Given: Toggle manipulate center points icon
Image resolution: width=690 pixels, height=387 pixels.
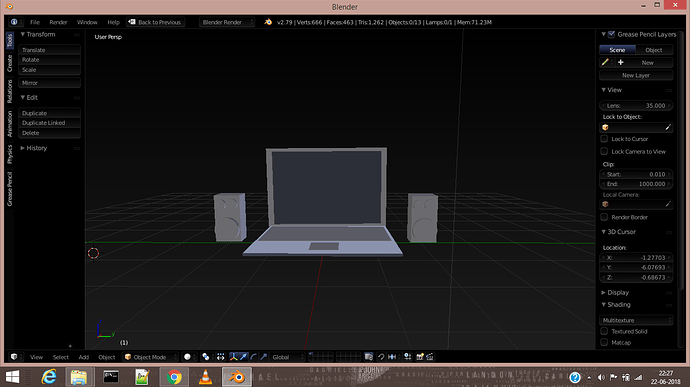Looking at the screenshot, I should [x=220, y=357].
